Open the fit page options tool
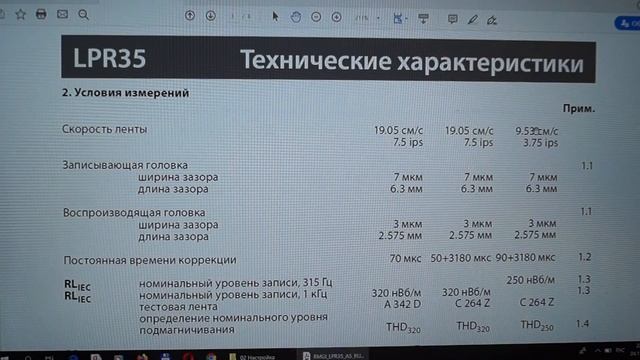 tap(399, 18)
